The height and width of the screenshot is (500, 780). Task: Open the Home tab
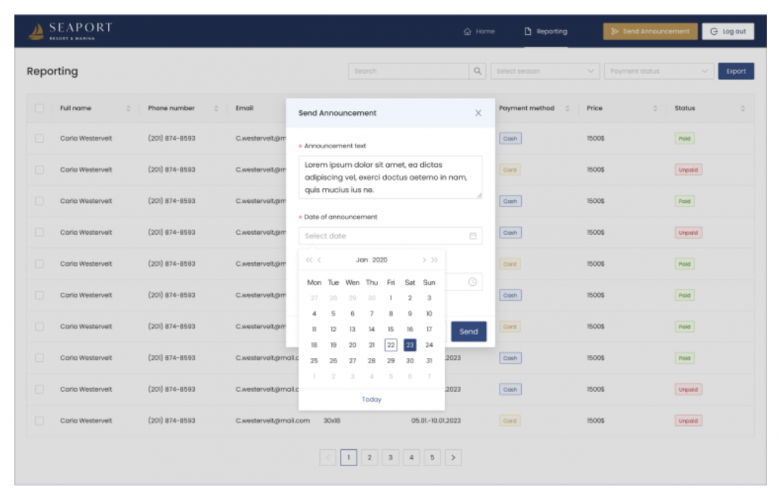(479, 31)
